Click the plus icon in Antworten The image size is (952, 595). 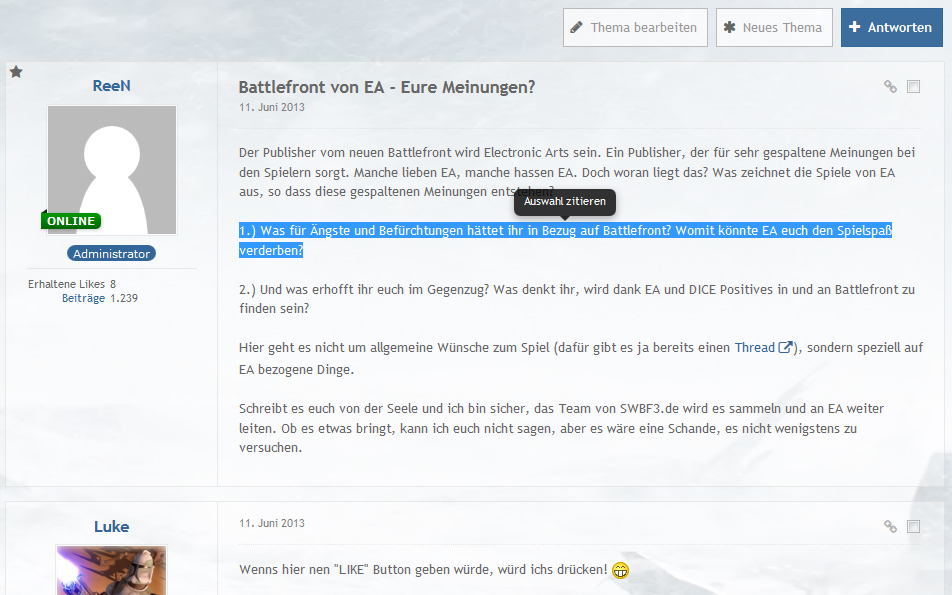click(854, 27)
